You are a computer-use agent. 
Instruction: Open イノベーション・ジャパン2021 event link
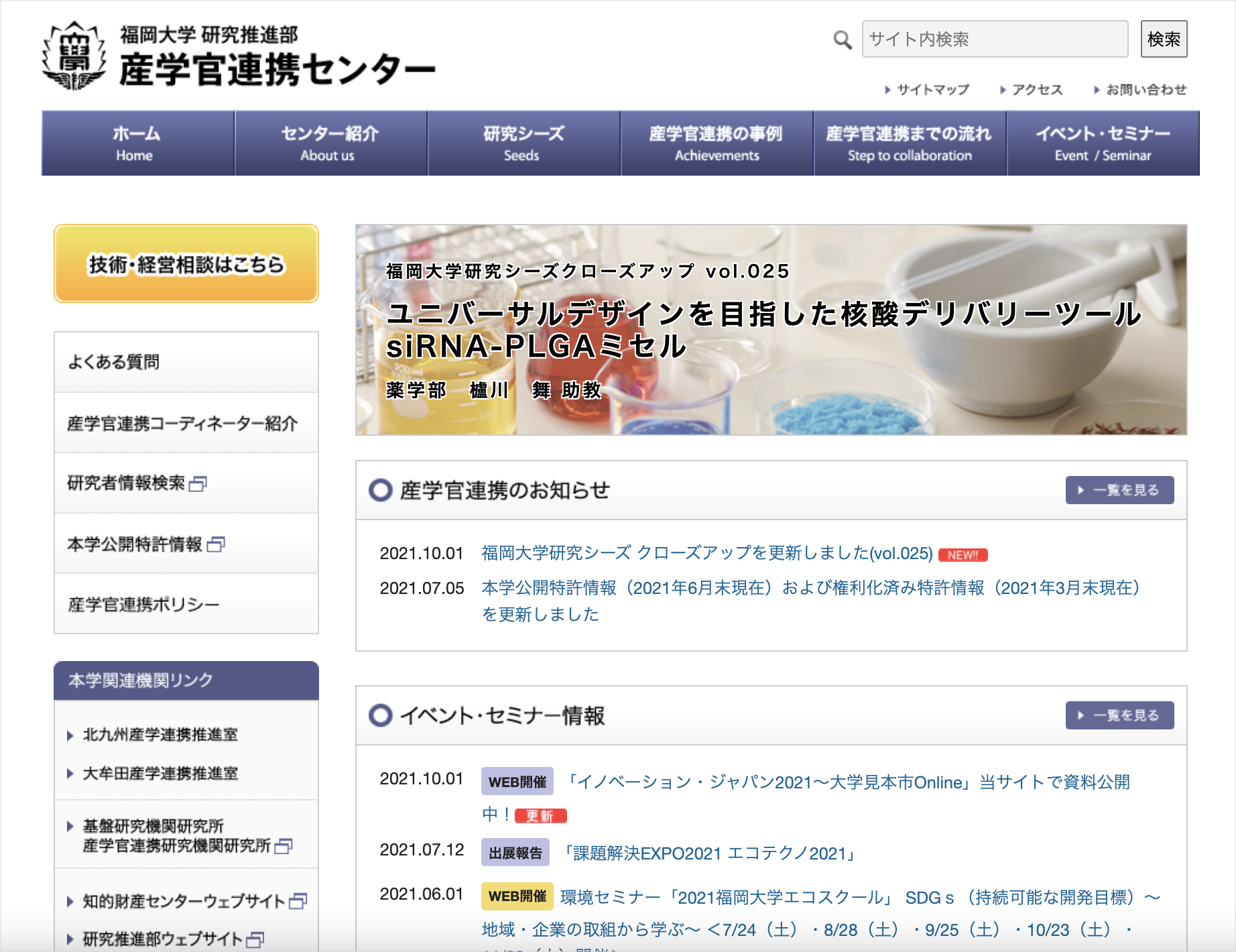(806, 798)
